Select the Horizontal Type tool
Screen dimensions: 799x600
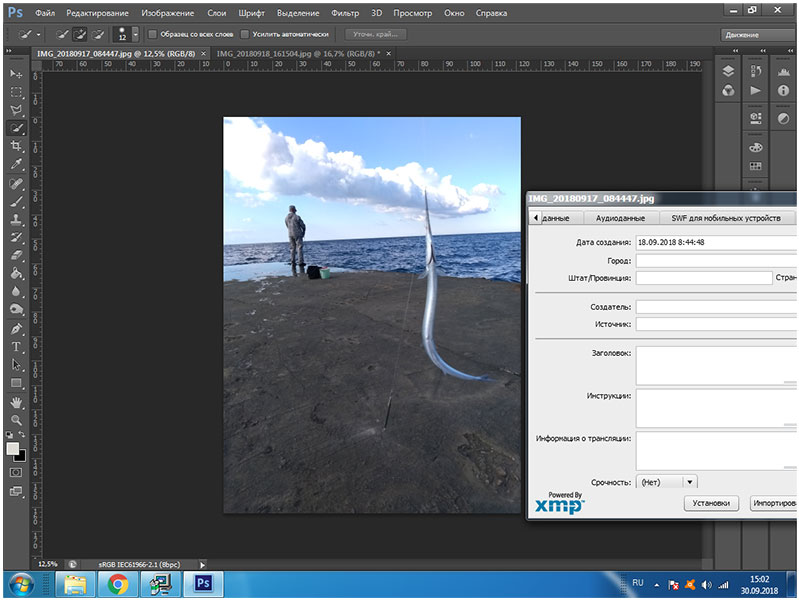(16, 346)
